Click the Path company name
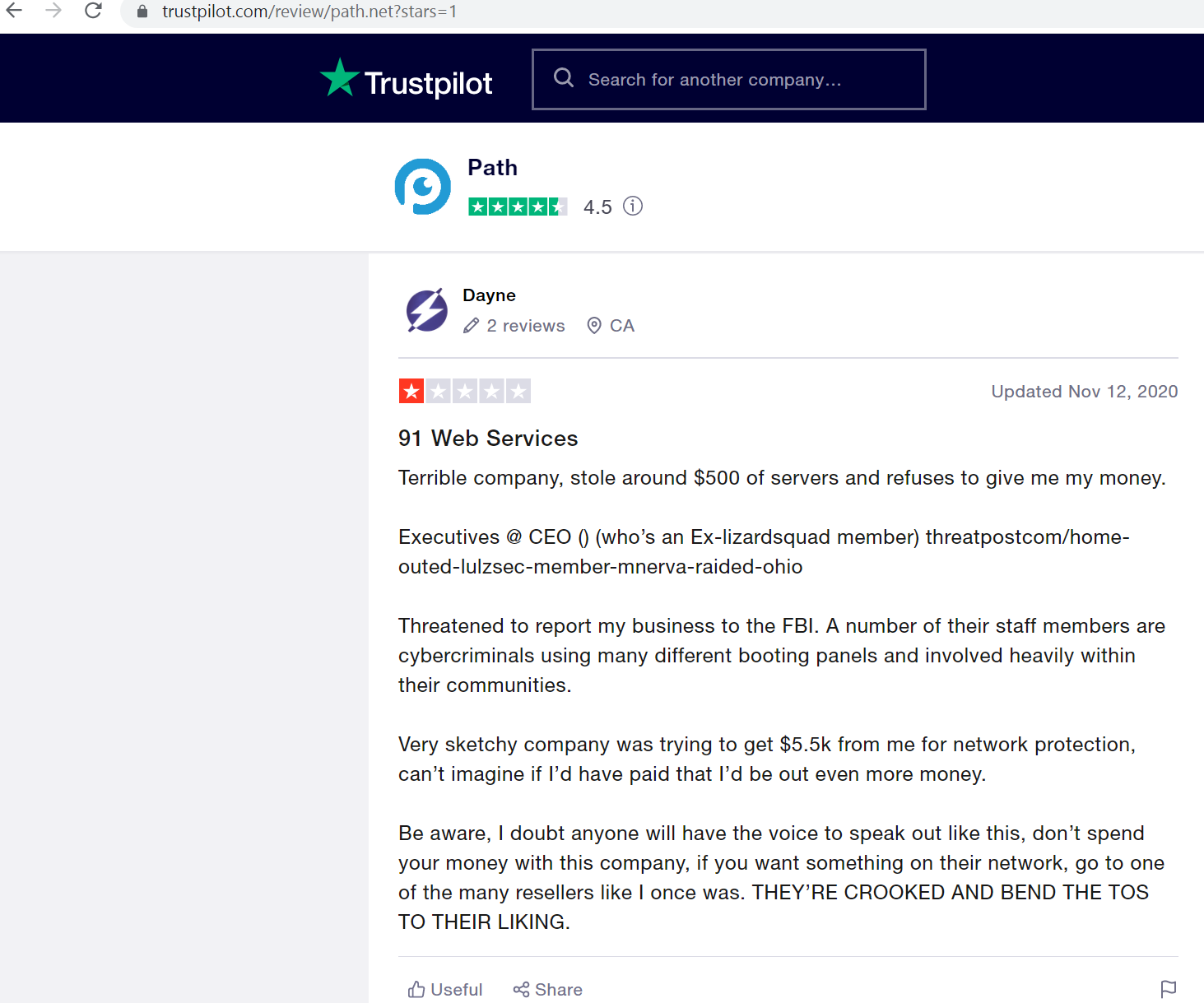Image resolution: width=1204 pixels, height=1003 pixels. 492,168
